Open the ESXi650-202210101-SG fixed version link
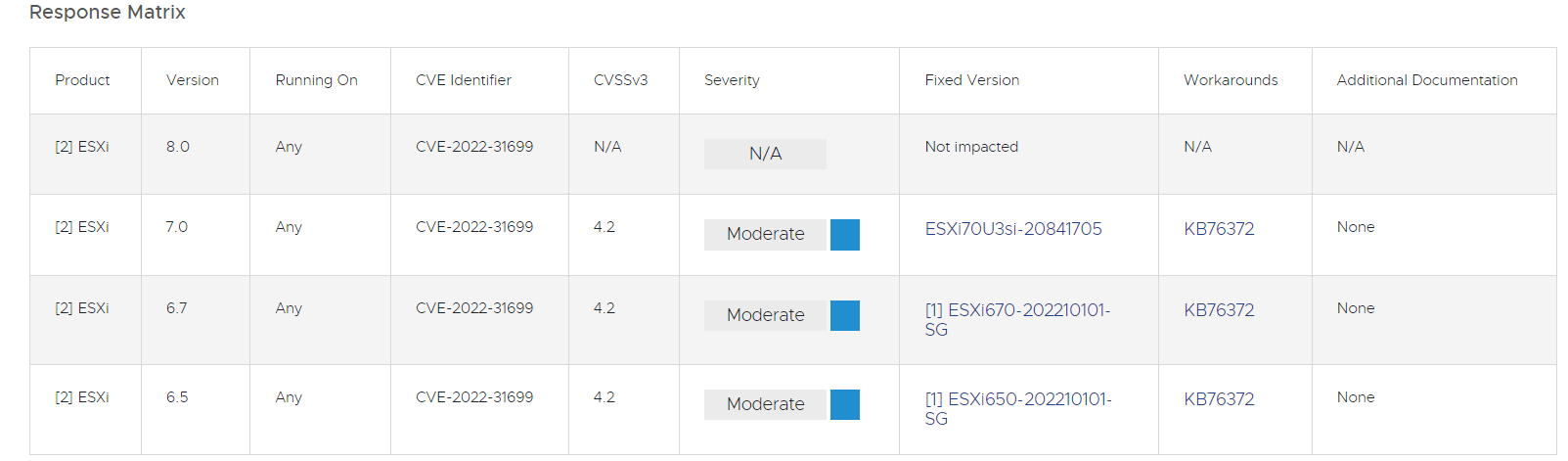The image size is (1568, 461). click(1017, 409)
